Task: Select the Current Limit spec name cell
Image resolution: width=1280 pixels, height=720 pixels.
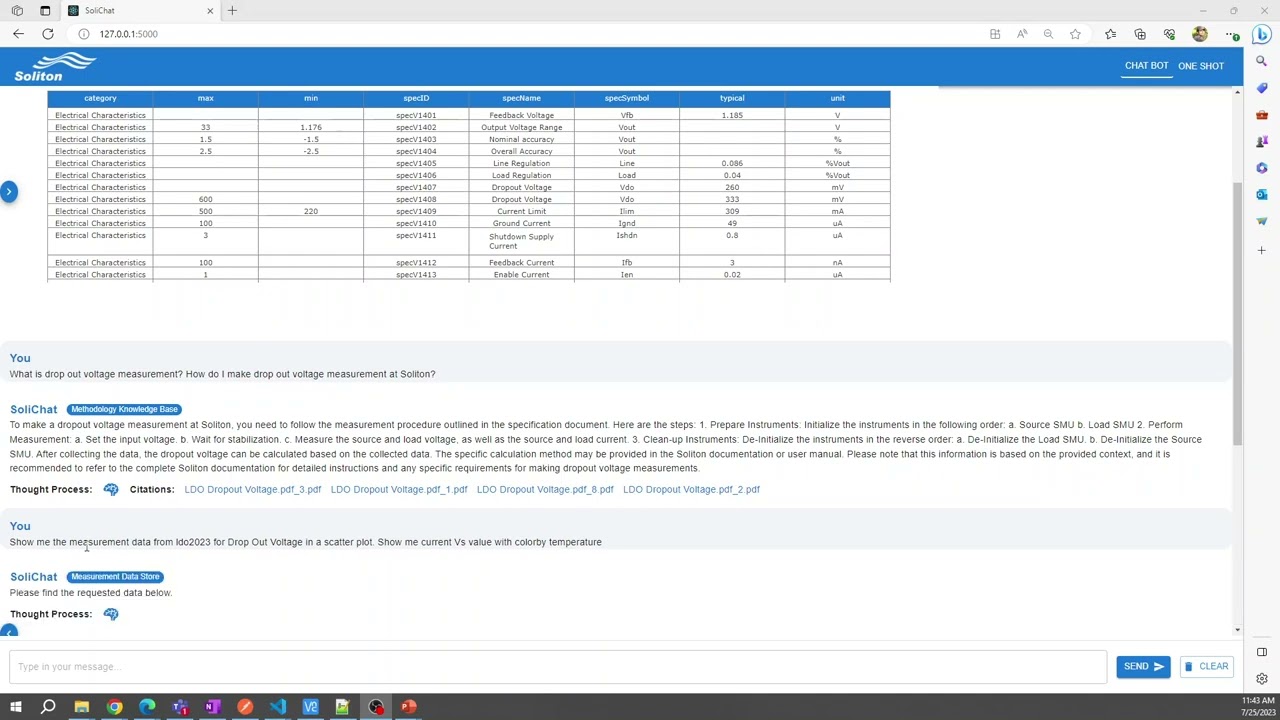Action: pos(521,211)
